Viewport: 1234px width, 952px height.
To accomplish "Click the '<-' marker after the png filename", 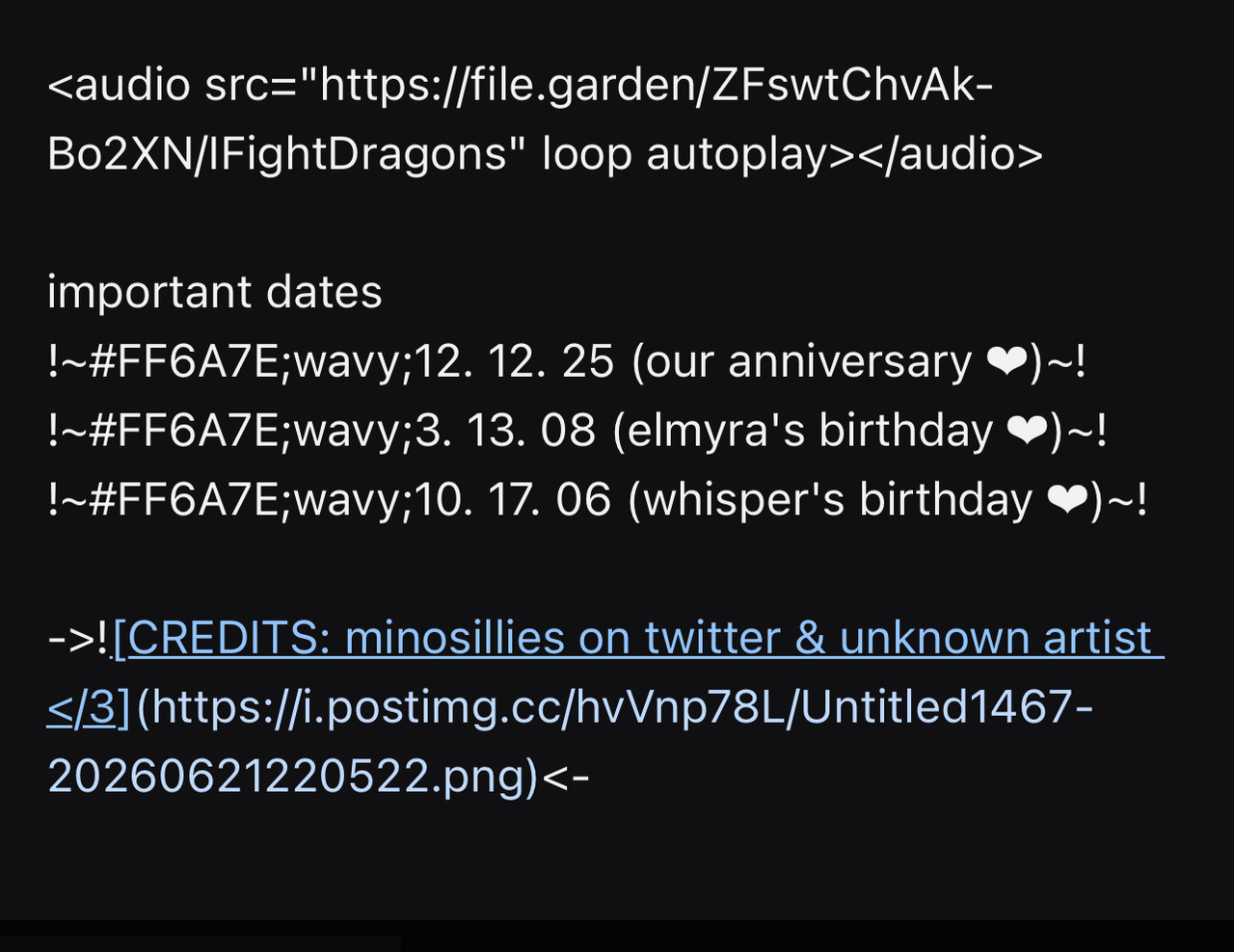I will pyautogui.click(x=566, y=777).
